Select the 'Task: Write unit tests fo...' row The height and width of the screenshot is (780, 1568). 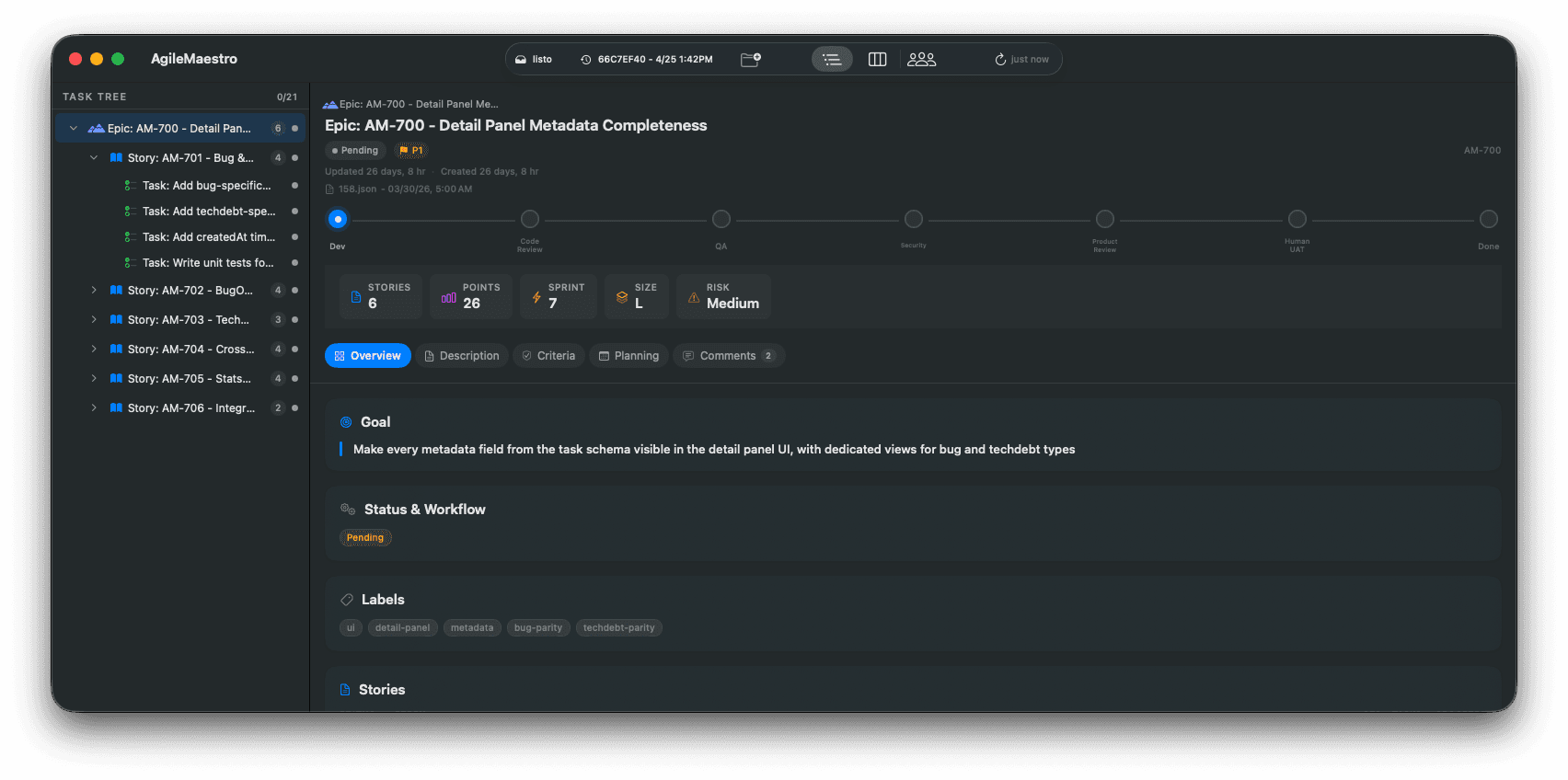coord(180,263)
